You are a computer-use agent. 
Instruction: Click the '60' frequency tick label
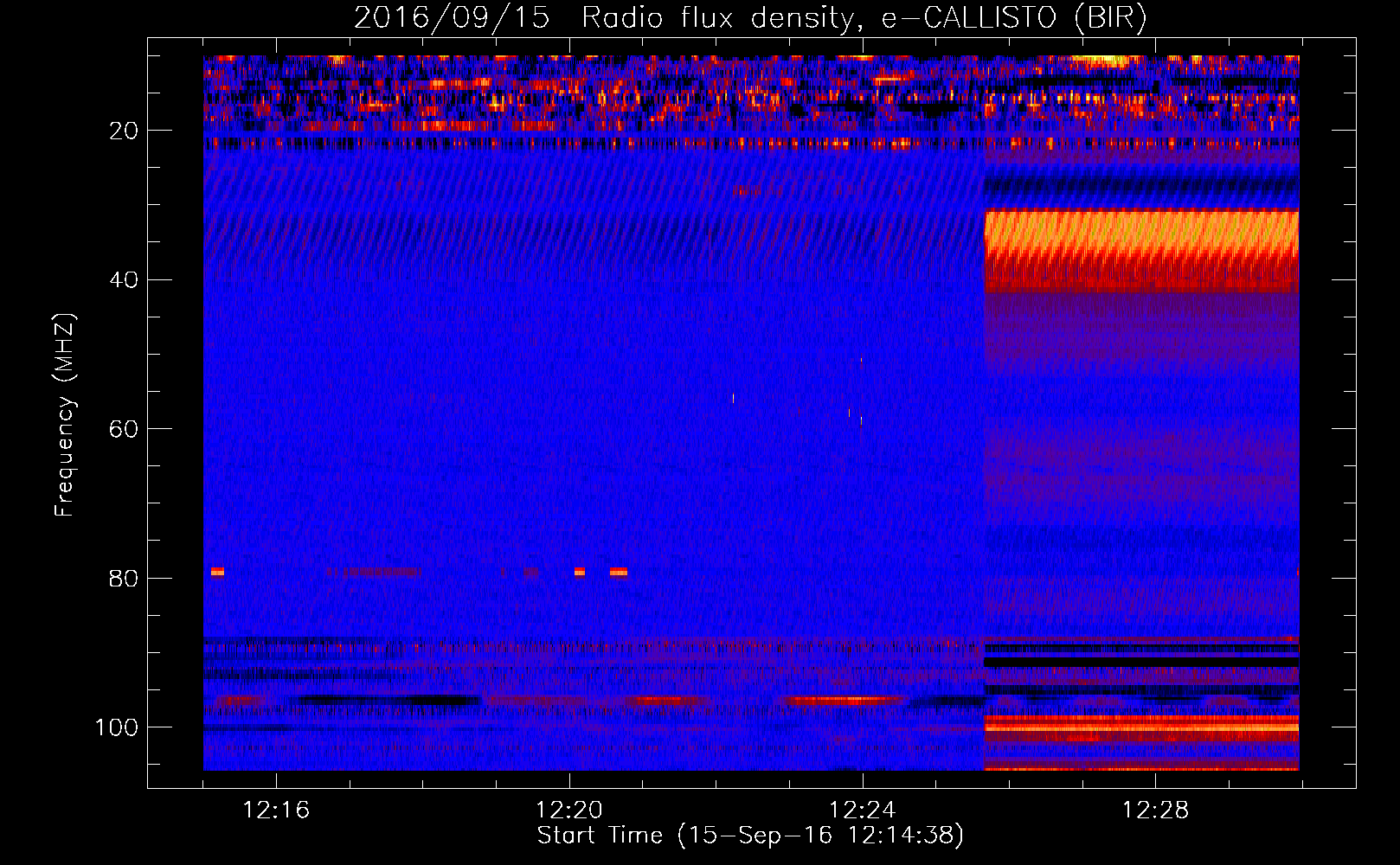124,429
